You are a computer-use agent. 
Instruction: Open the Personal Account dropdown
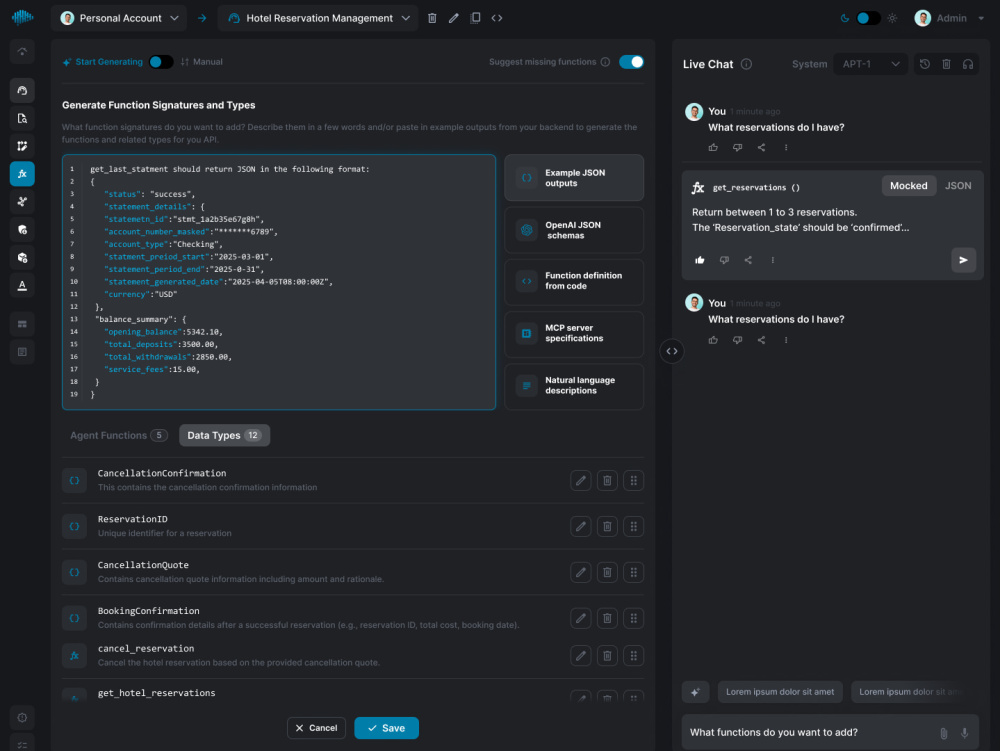119,18
